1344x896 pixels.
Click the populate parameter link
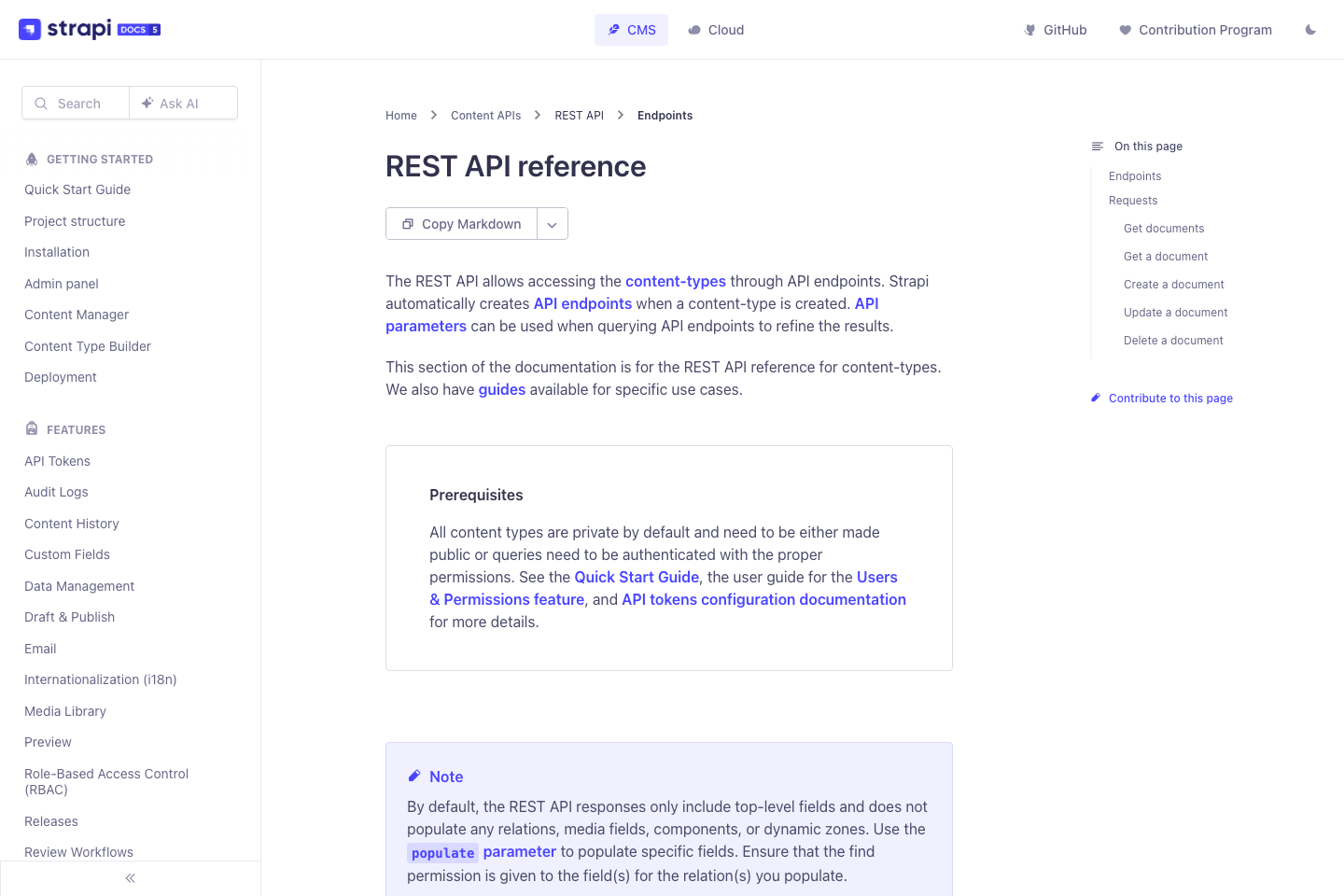519,851
